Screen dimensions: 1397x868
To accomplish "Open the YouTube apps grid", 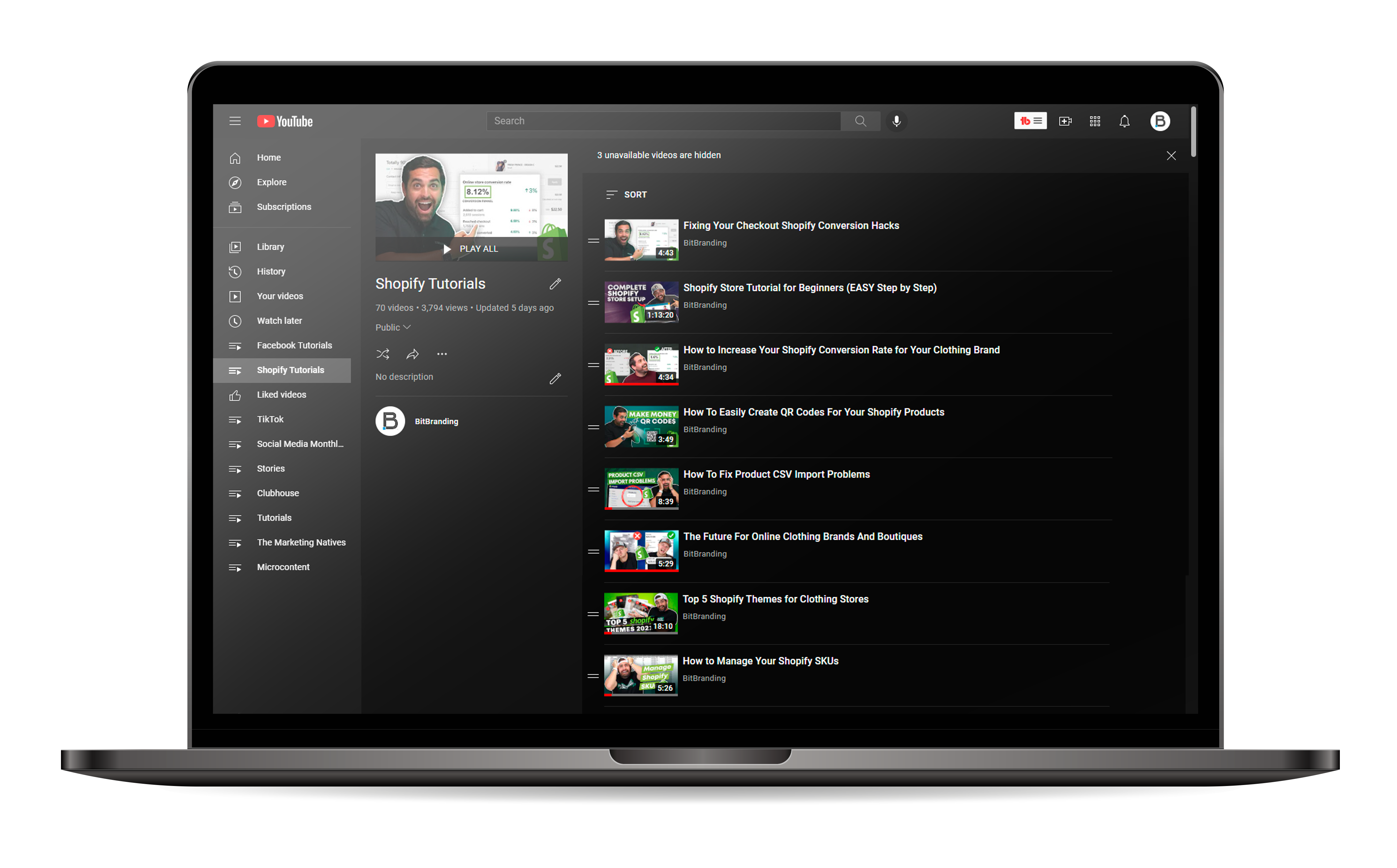I will coord(1095,121).
